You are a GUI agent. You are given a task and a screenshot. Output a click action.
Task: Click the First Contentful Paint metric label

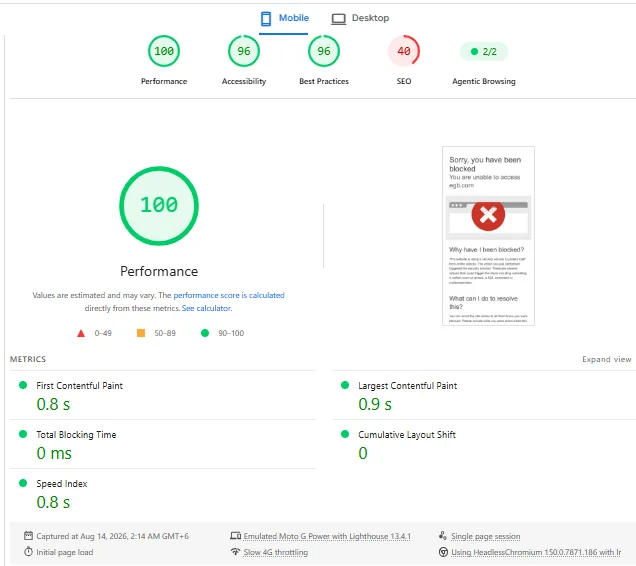pyautogui.click(x=80, y=385)
